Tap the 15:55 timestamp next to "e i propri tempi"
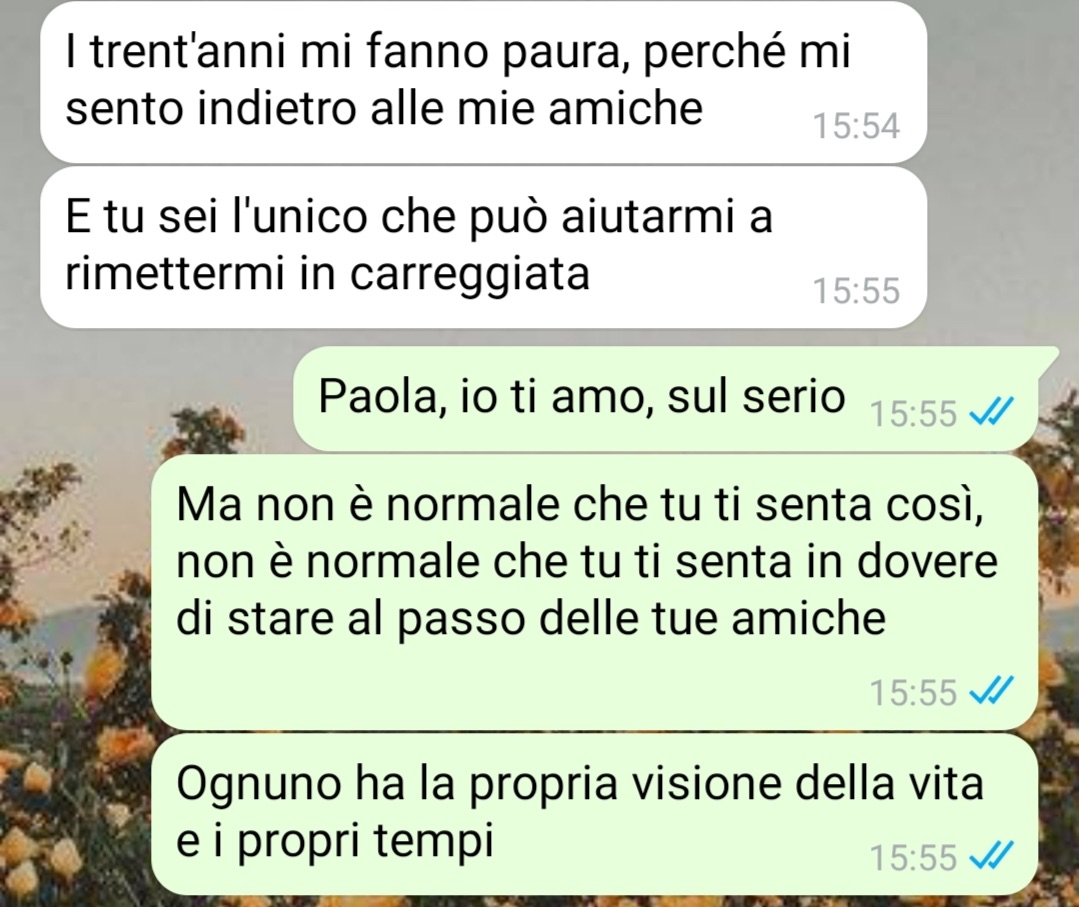 [913, 857]
